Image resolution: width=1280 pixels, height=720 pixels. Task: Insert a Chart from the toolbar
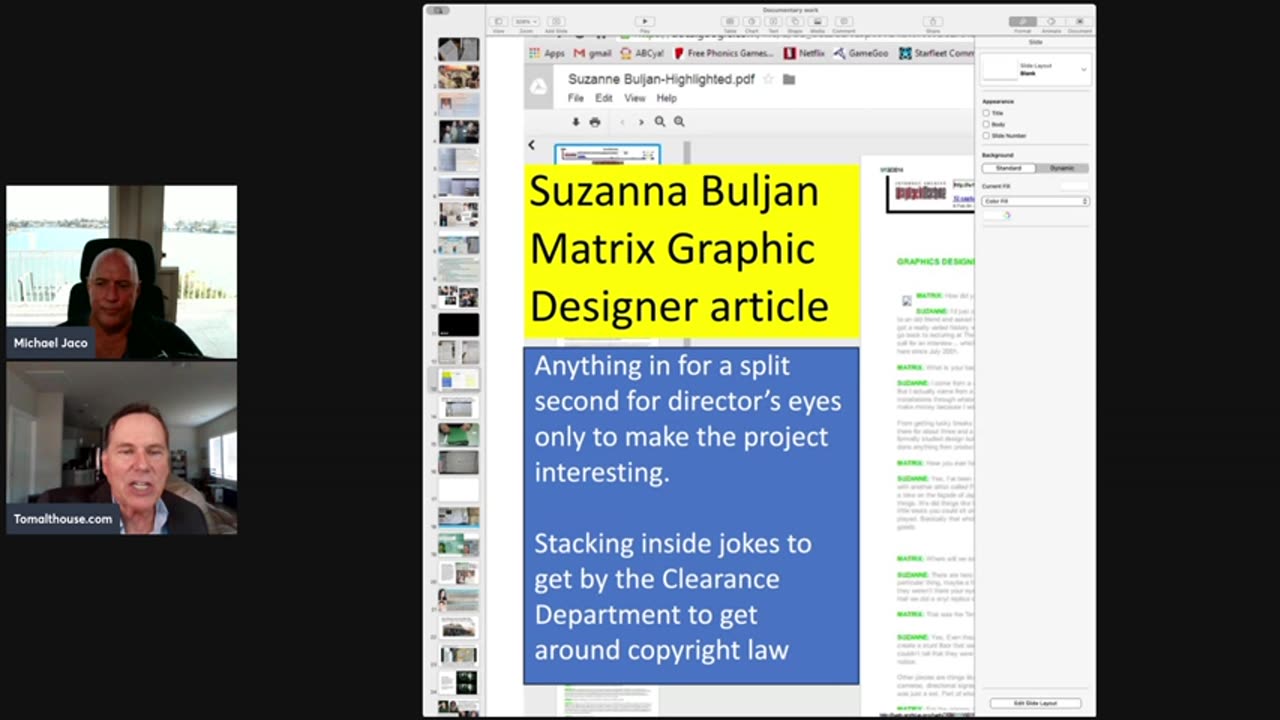point(752,21)
